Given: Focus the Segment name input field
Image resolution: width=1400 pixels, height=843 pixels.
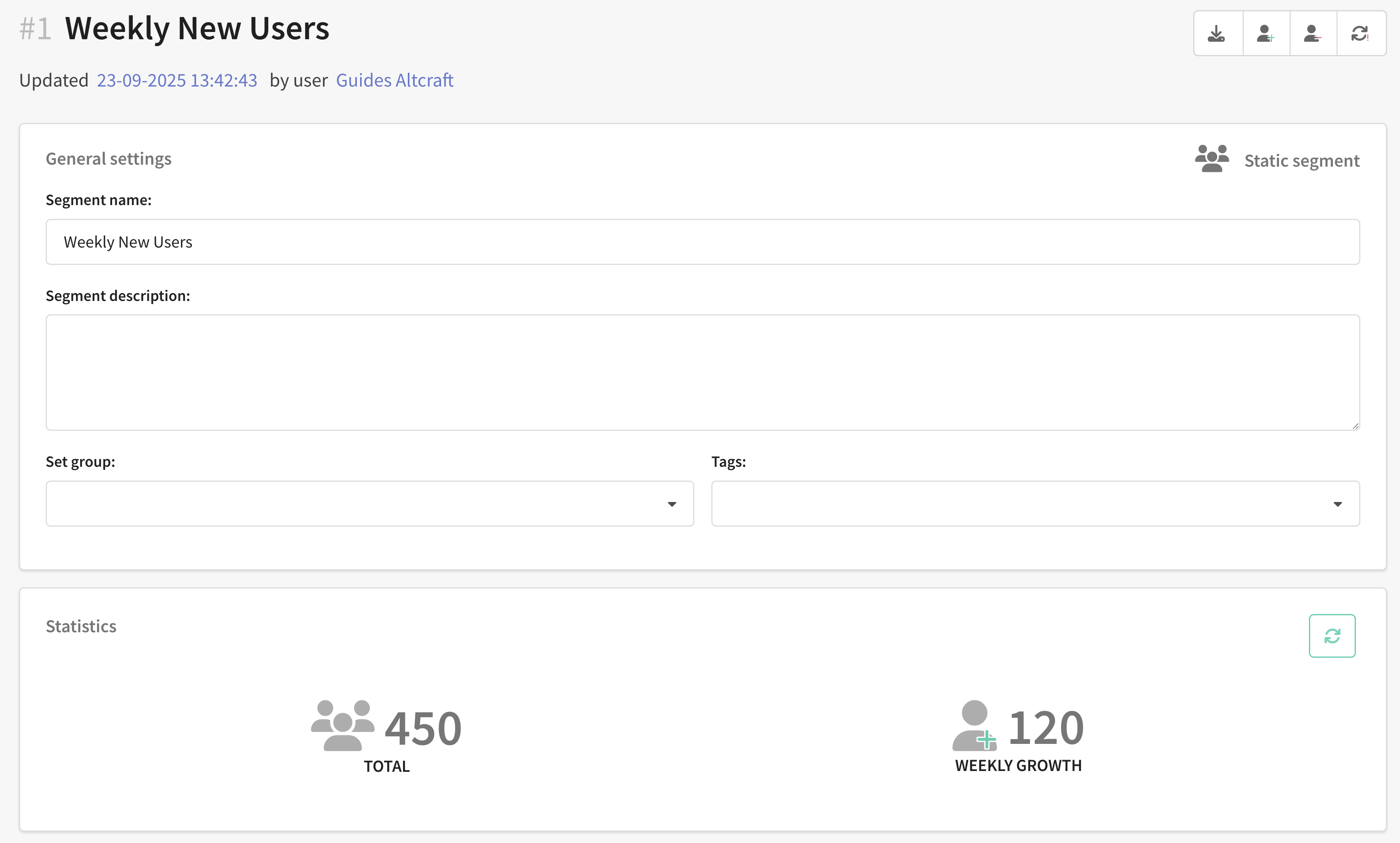Looking at the screenshot, I should tap(702, 242).
